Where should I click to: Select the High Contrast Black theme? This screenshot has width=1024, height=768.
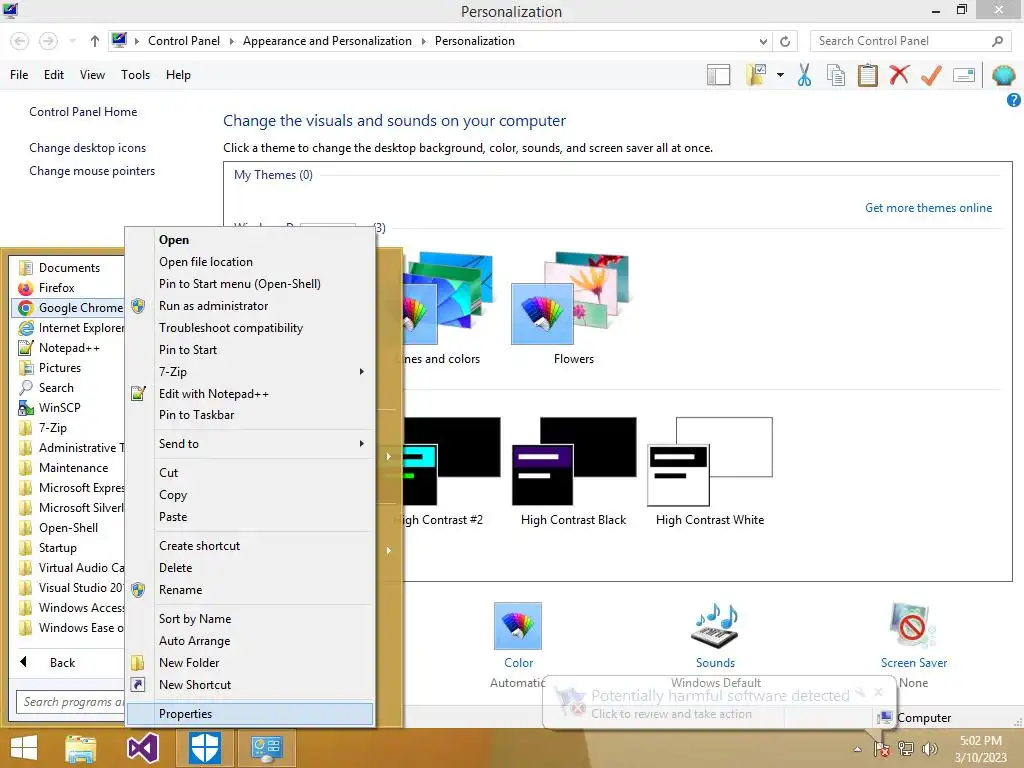pos(573,461)
